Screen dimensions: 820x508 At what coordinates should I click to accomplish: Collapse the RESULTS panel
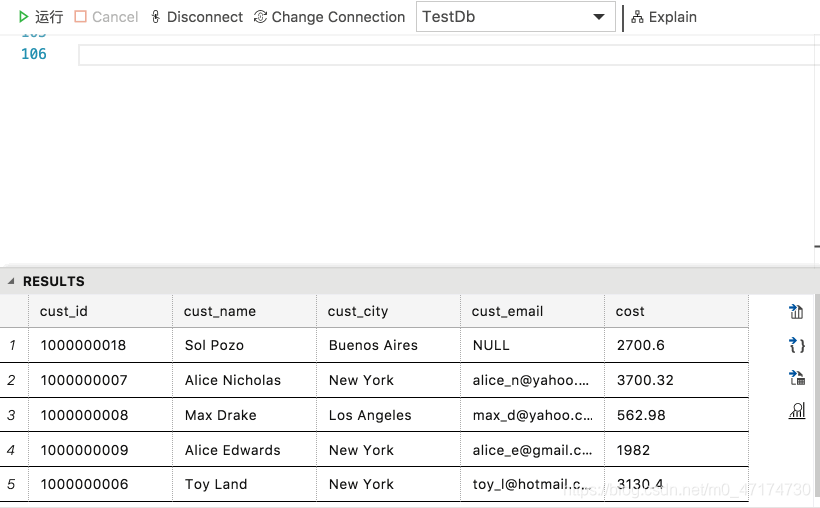point(10,281)
